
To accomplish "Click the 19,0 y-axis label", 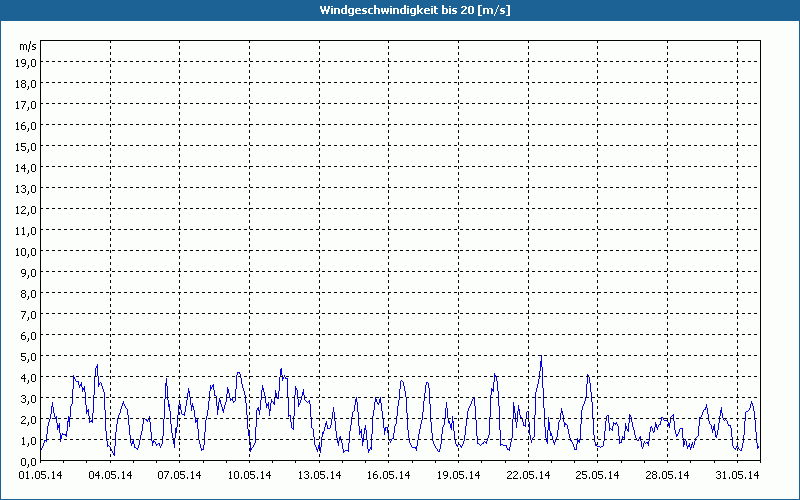I will tap(26, 63).
